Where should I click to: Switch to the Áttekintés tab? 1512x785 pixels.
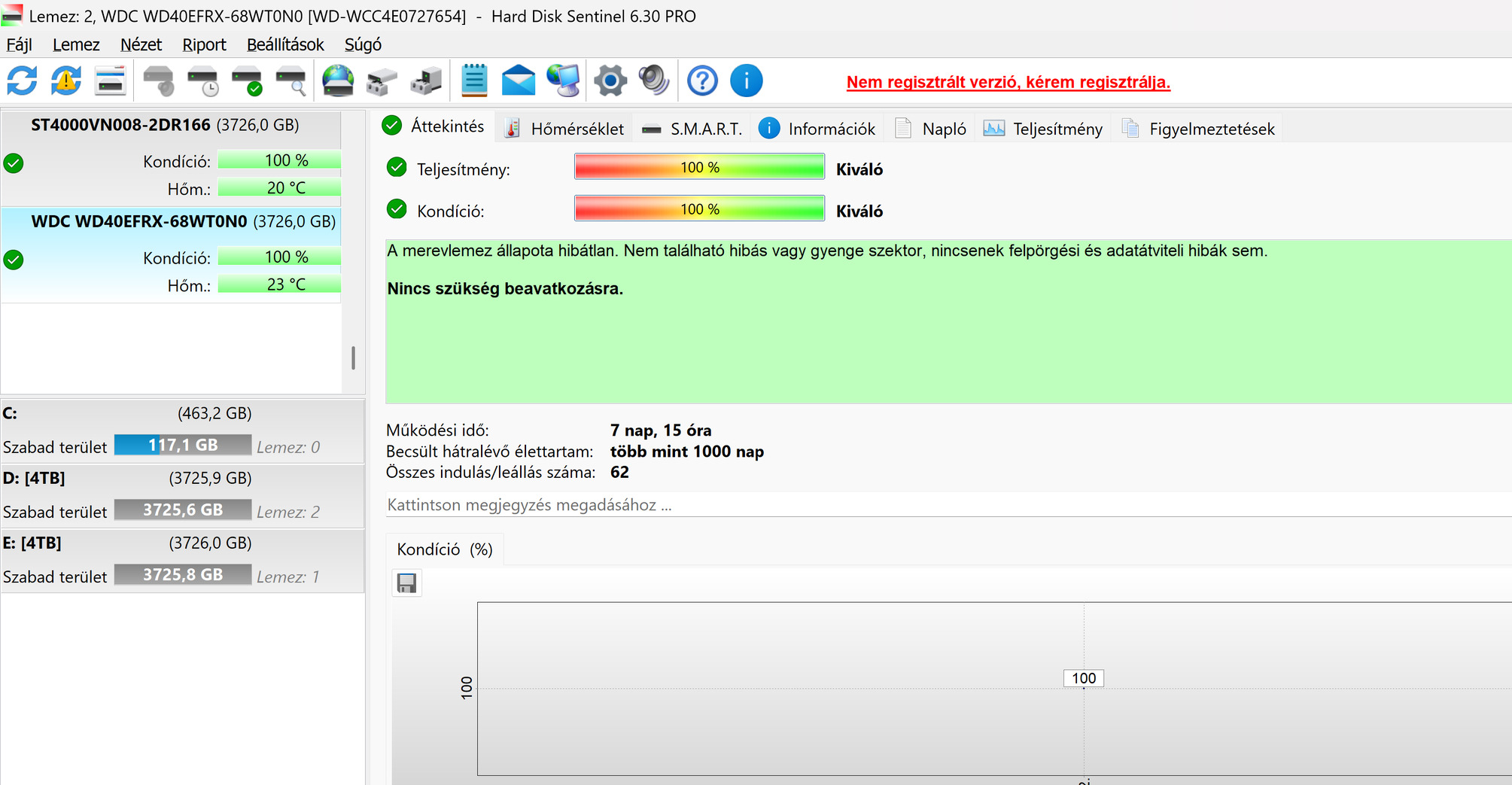tap(434, 126)
